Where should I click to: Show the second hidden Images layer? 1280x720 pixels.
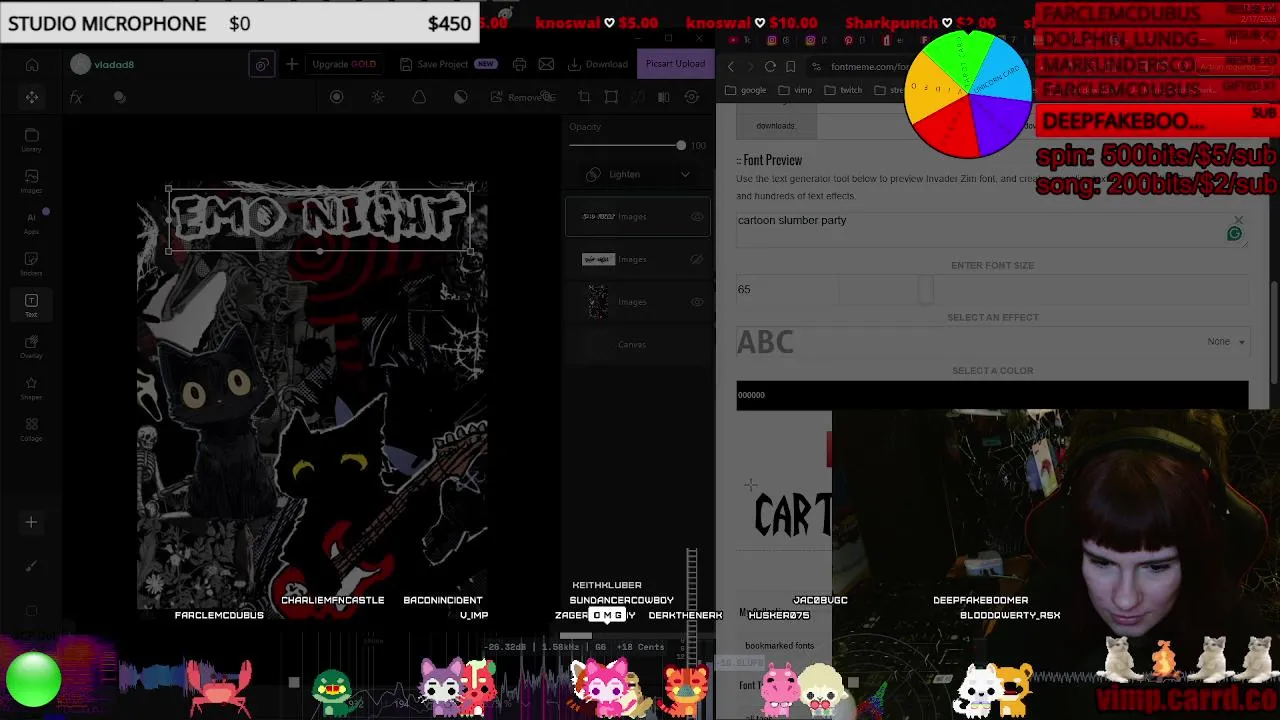(697, 259)
